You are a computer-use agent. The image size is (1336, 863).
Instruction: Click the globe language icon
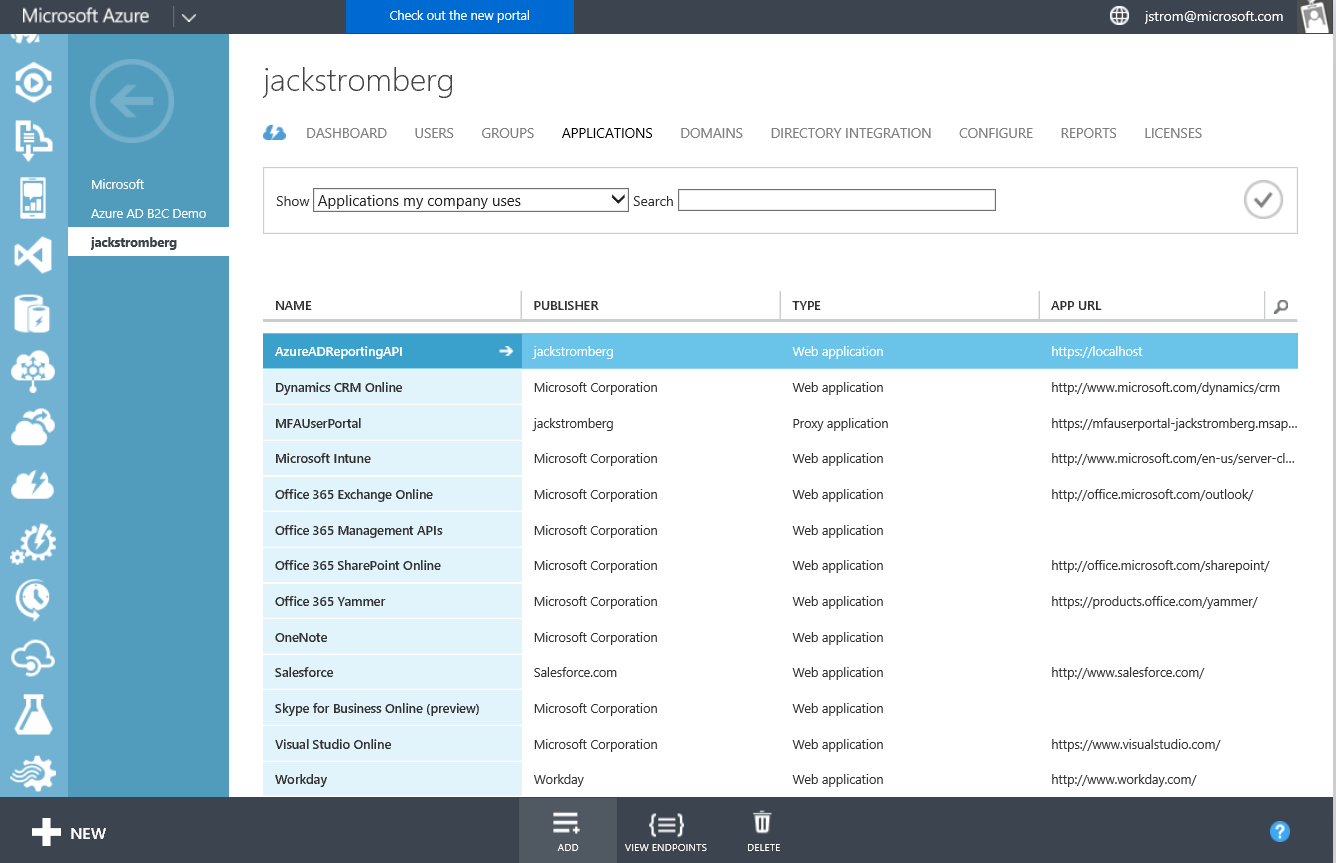1119,16
